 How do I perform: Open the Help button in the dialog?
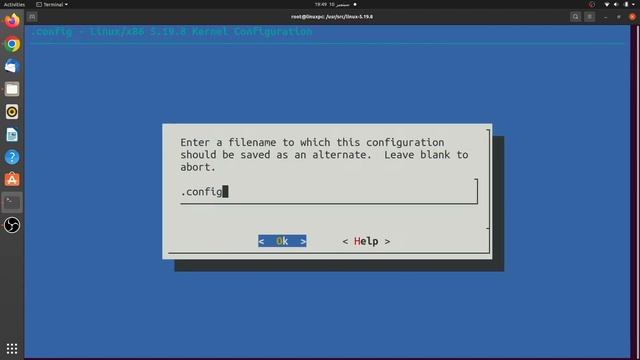pos(366,241)
